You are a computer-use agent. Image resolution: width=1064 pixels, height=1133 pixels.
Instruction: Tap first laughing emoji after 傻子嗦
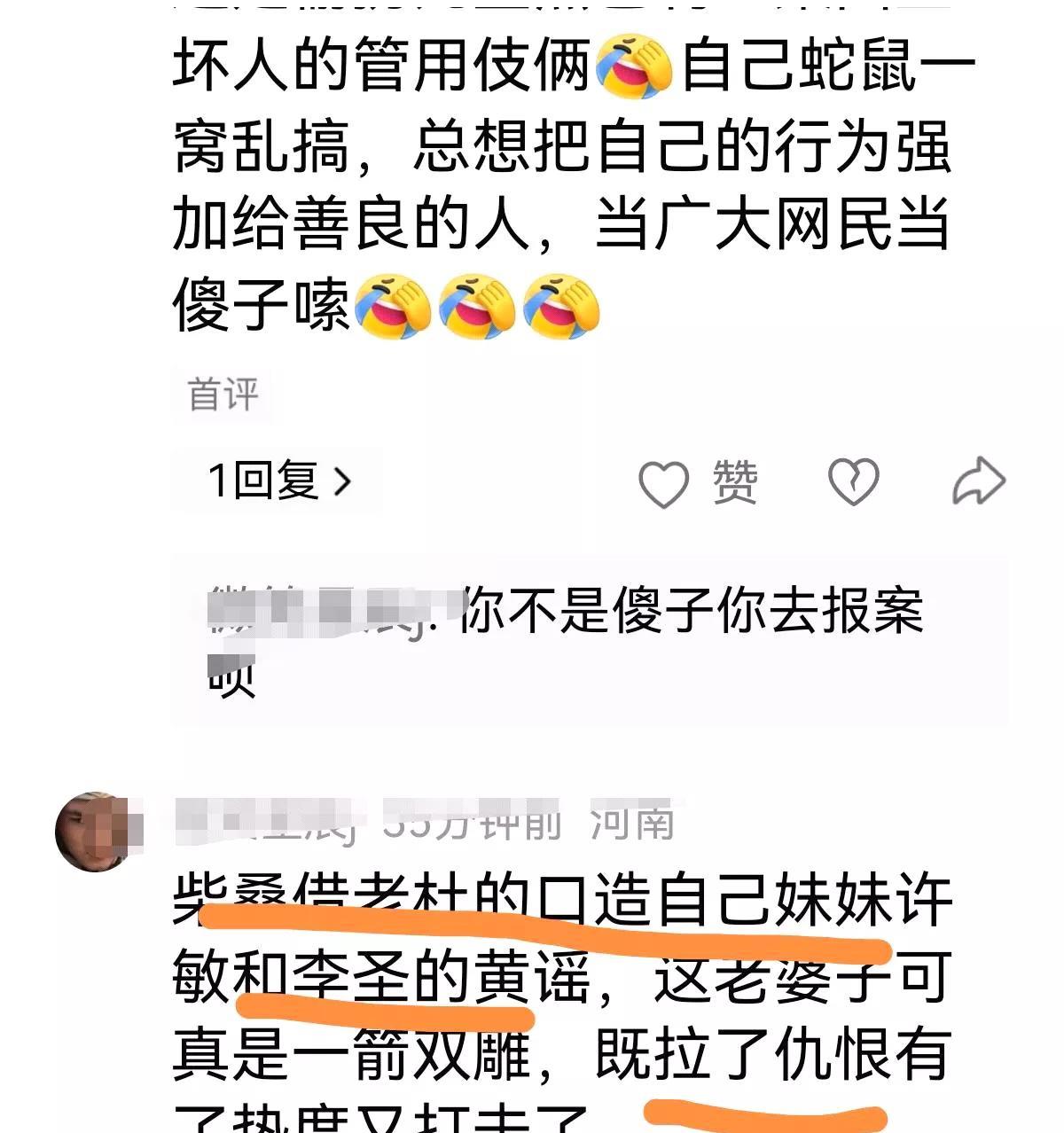click(394, 306)
